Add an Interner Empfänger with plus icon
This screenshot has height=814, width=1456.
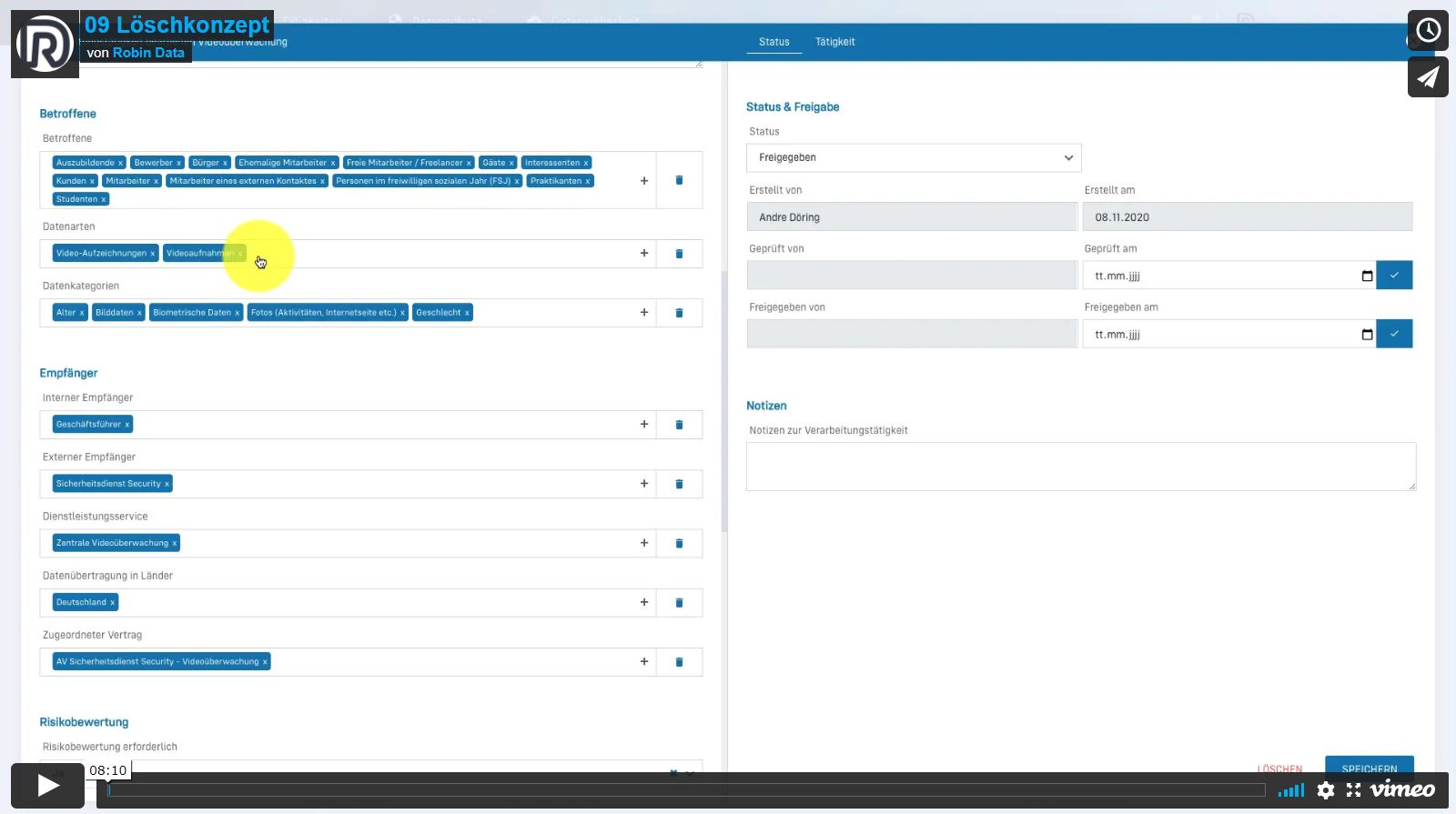[x=644, y=425]
